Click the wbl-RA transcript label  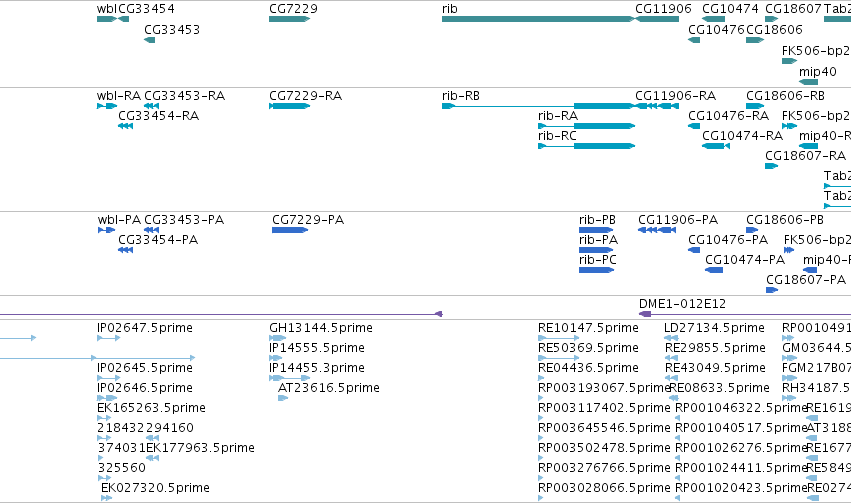point(119,96)
